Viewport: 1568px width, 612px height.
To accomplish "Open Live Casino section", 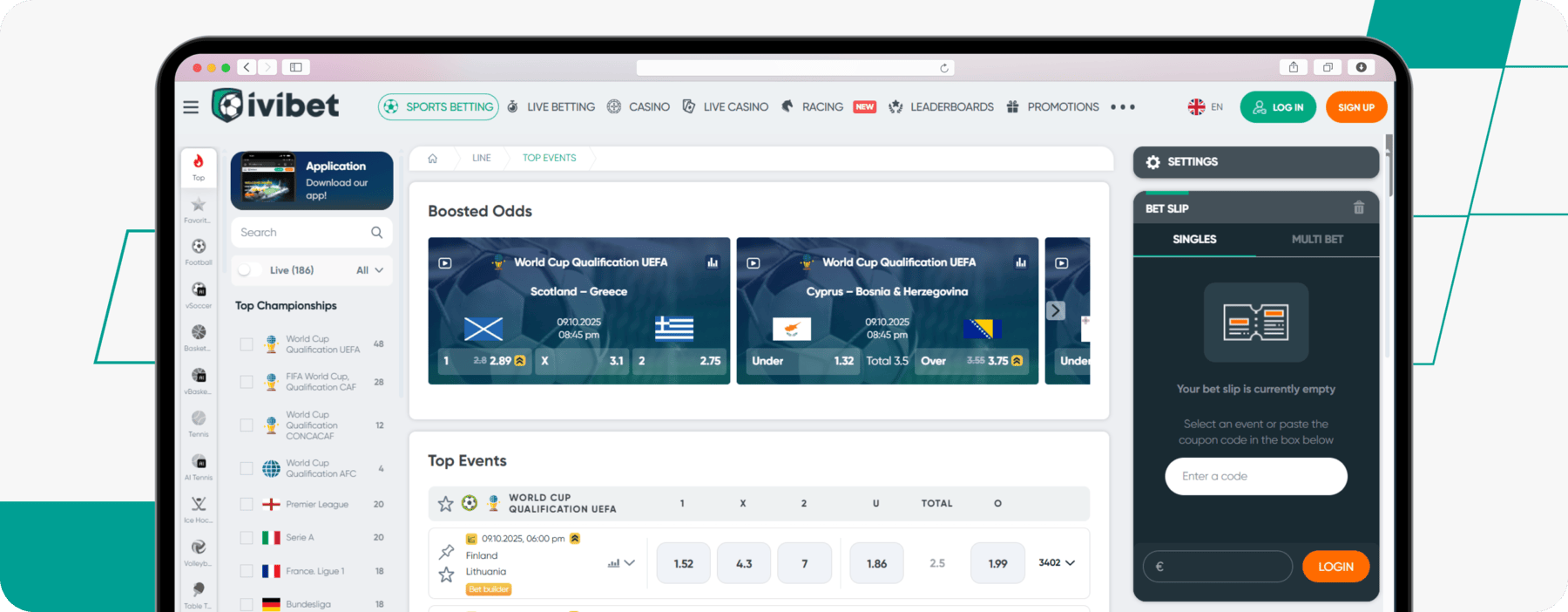I will click(x=726, y=107).
